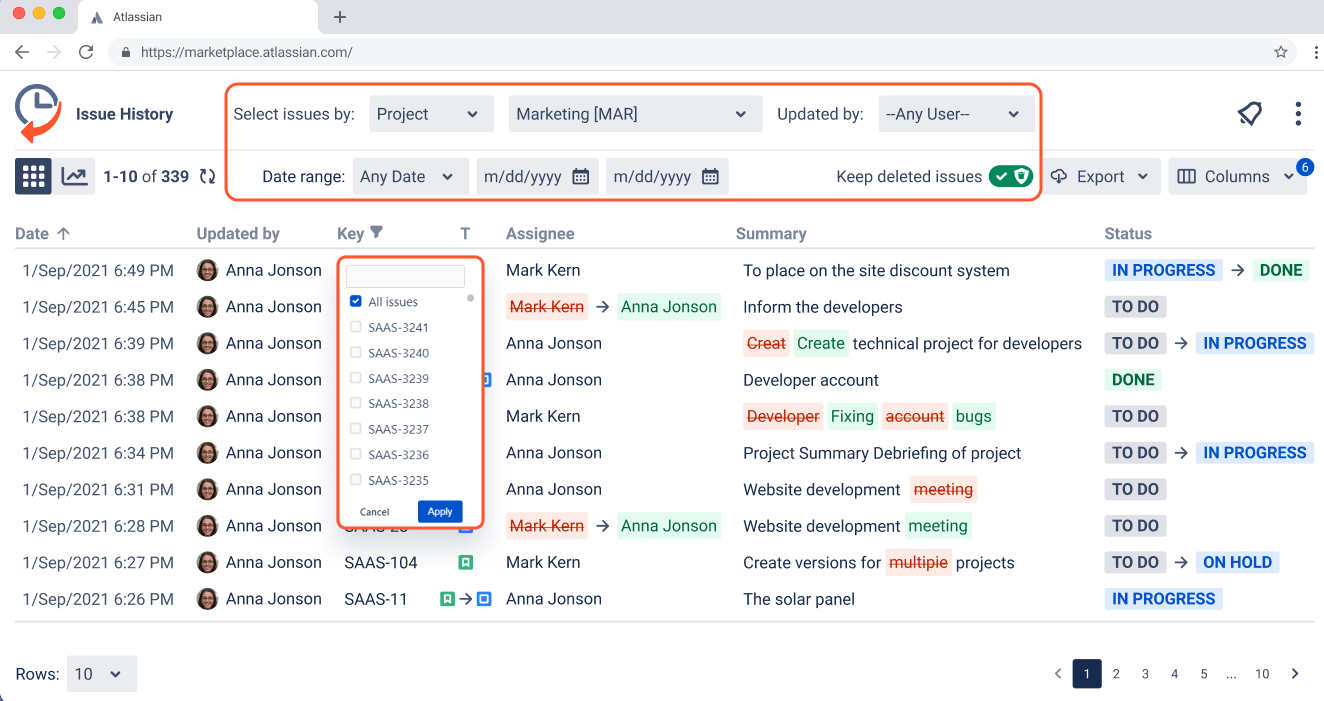The image size is (1324, 701).
Task: Open the Rows per page selector
Action: (x=100, y=673)
